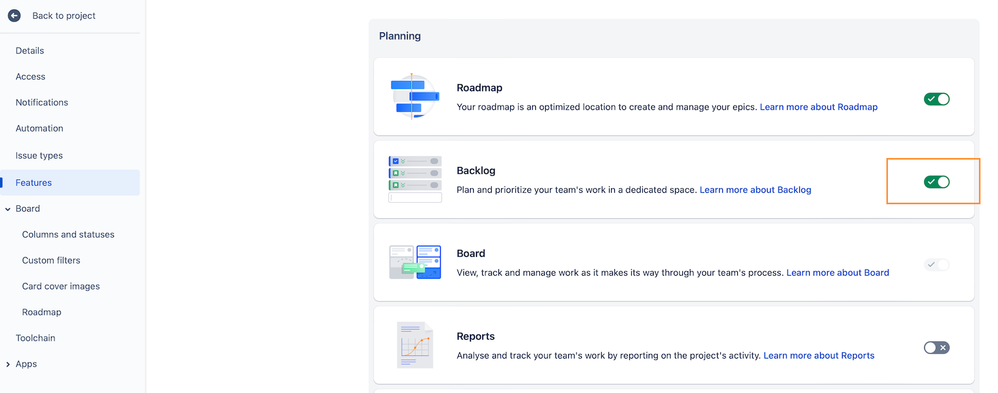Click the Reports chart illustration icon
998x393 pixels.
coord(415,345)
